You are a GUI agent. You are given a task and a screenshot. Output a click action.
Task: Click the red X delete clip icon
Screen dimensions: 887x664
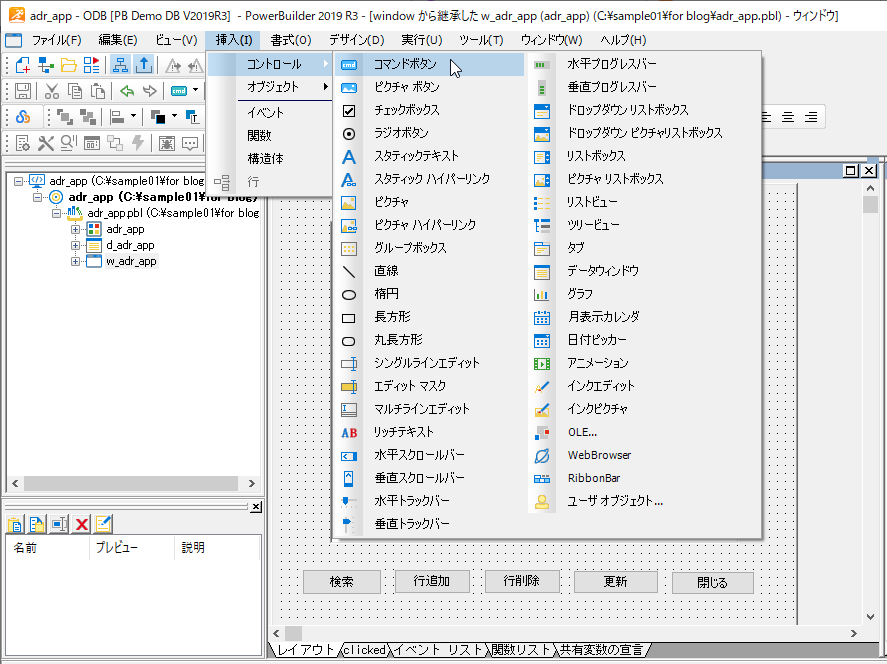coord(82,524)
